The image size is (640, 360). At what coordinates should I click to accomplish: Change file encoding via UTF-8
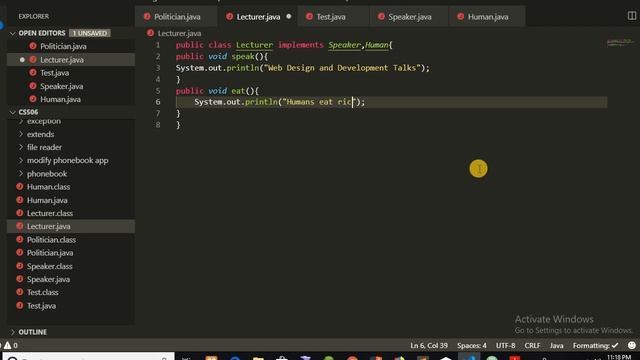[x=505, y=345]
